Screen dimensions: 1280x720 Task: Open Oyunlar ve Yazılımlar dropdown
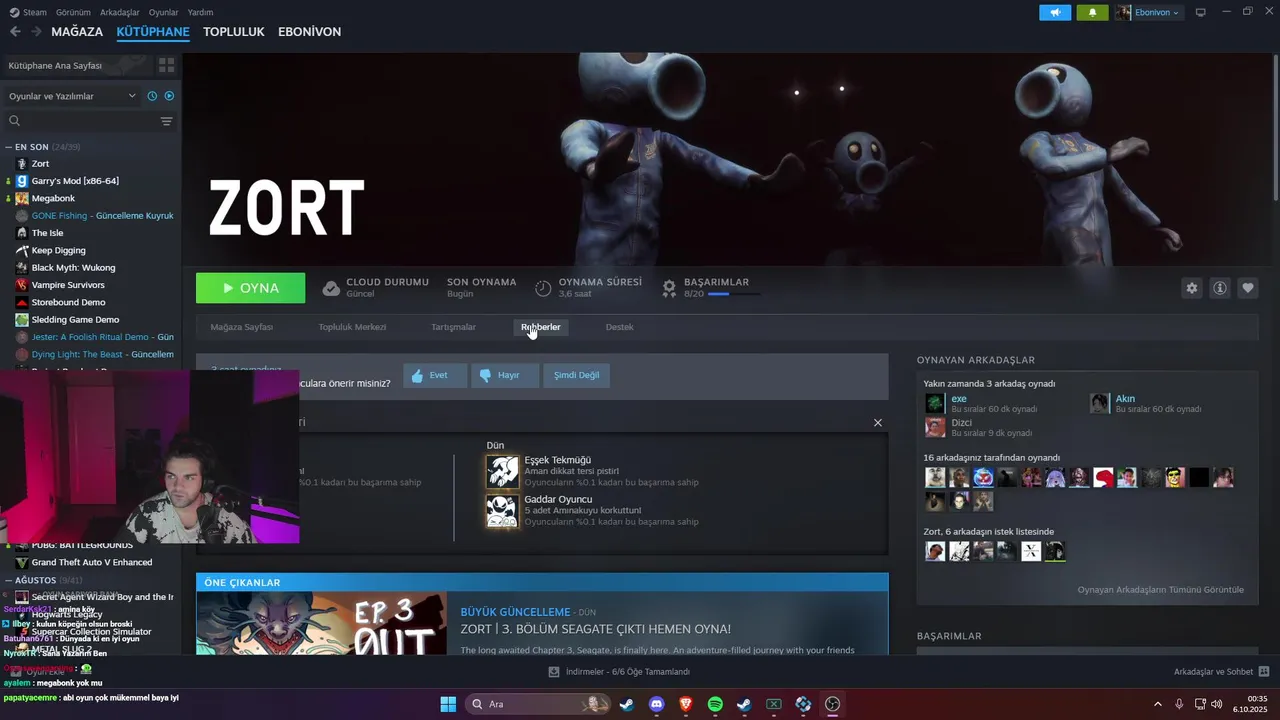point(72,96)
